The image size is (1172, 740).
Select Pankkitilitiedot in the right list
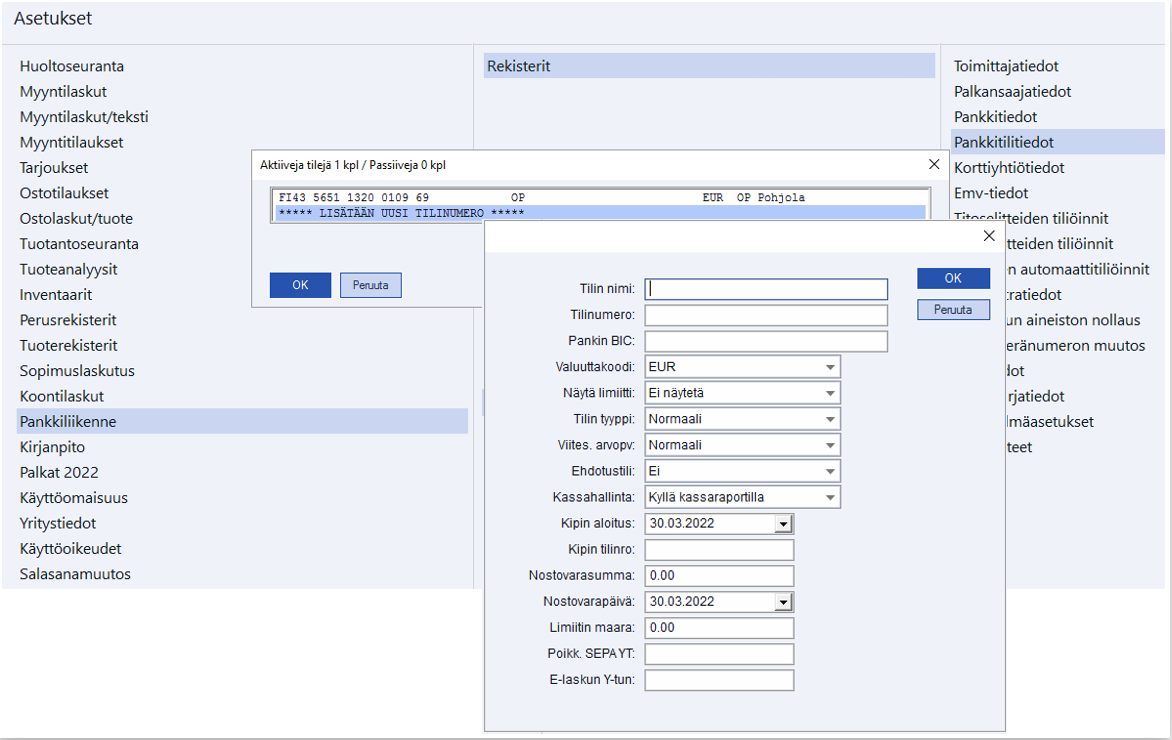(1003, 142)
